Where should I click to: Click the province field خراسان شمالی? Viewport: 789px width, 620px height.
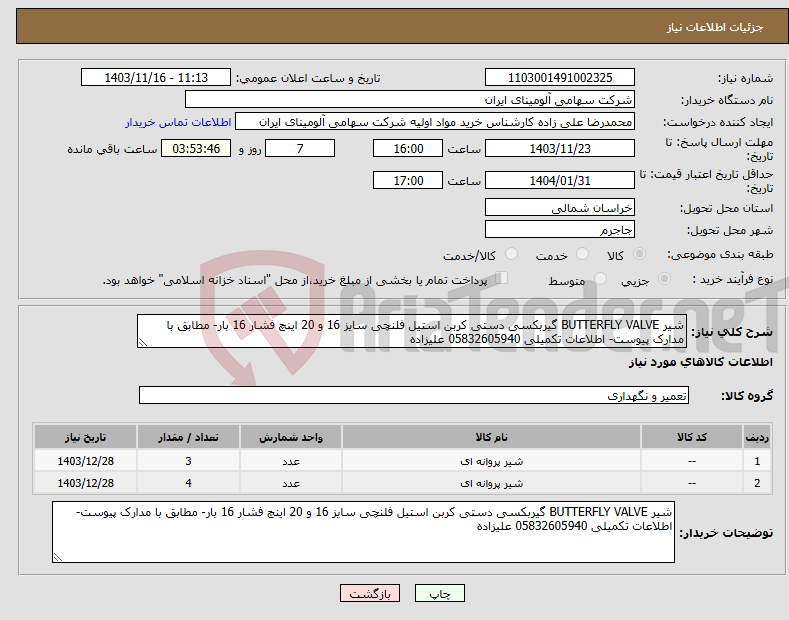click(x=560, y=207)
